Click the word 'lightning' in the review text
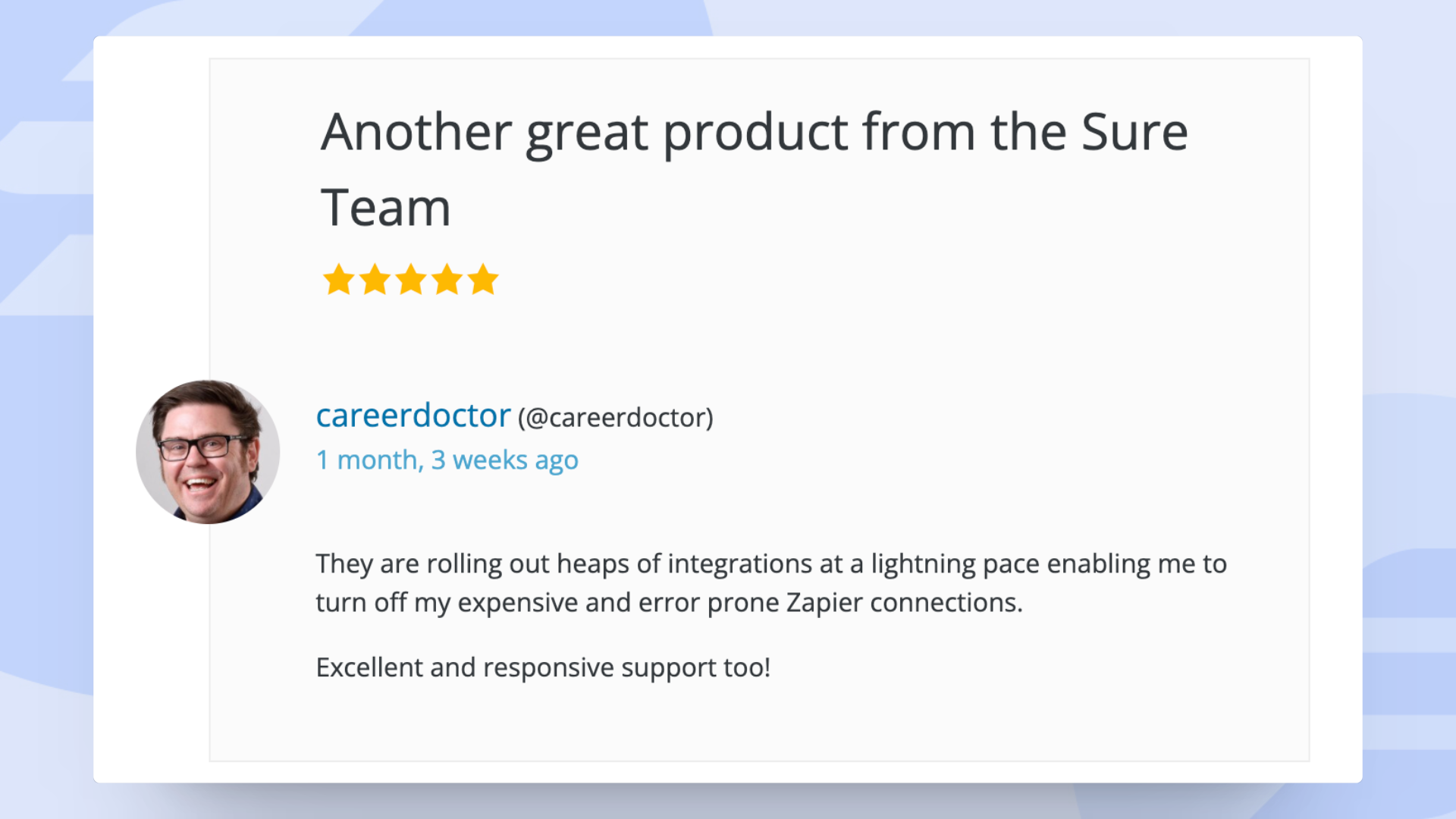The width and height of the screenshot is (1456, 819). coord(923,564)
